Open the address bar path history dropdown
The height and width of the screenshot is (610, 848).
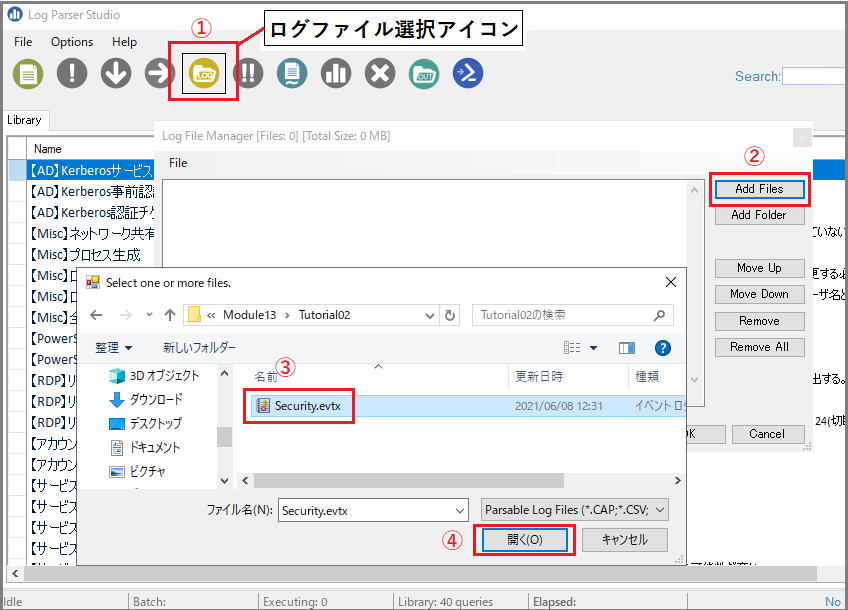coord(430,316)
